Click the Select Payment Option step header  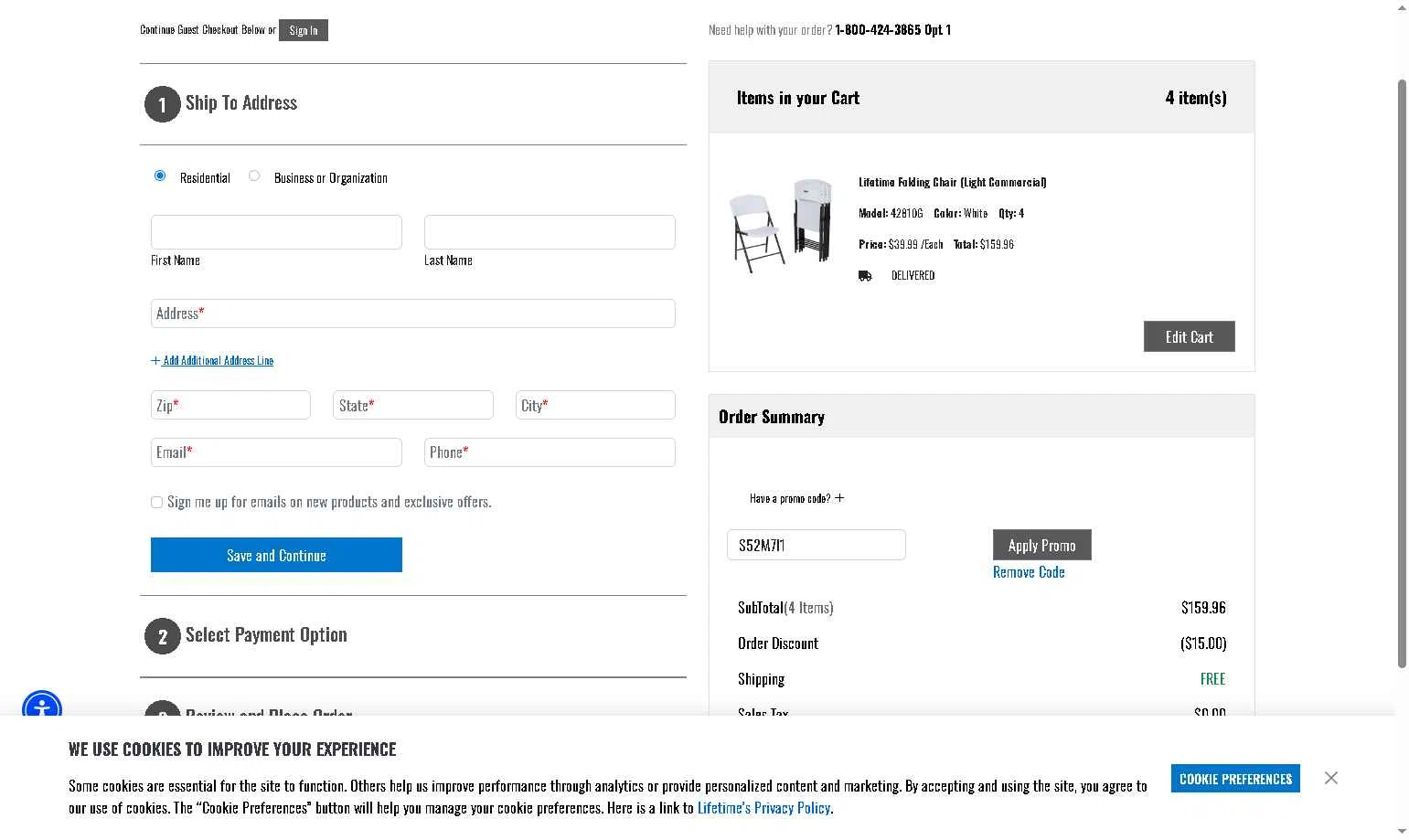pyautogui.click(x=266, y=635)
